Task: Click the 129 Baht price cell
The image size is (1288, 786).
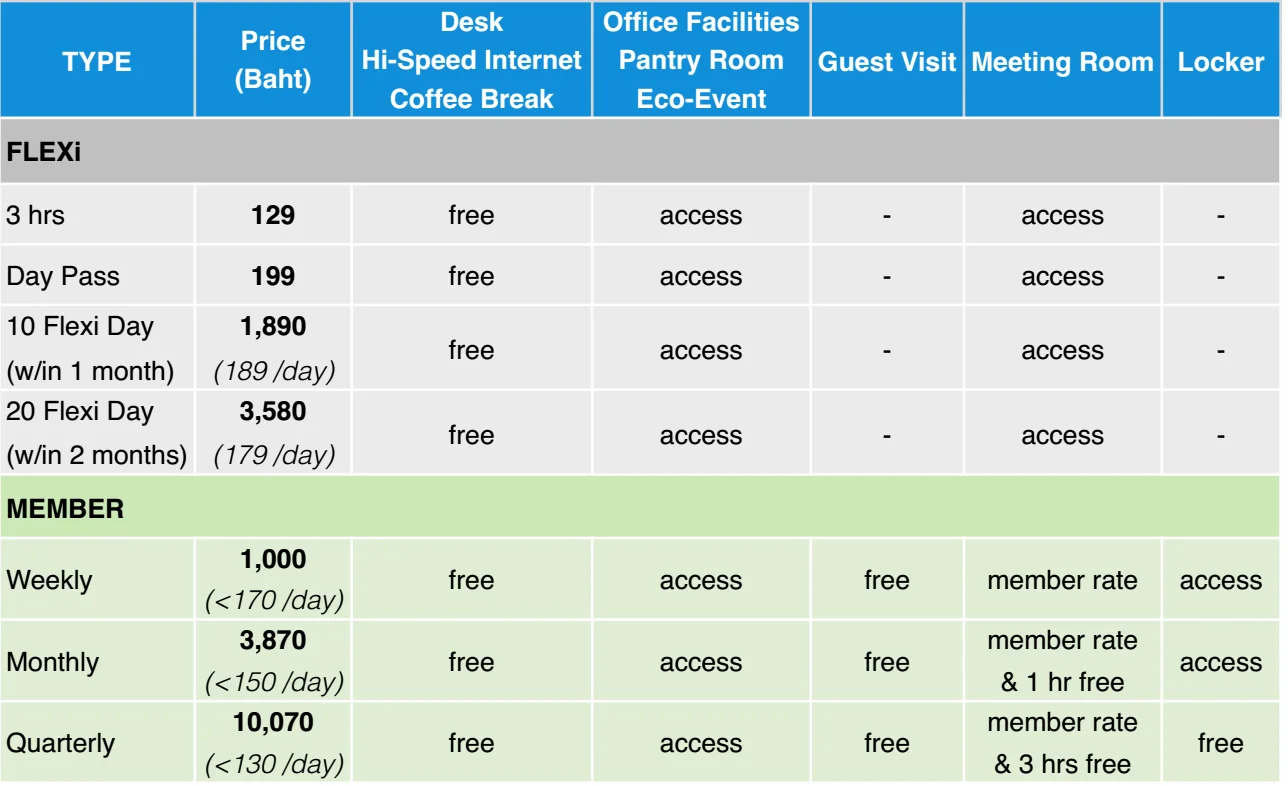Action: [273, 215]
